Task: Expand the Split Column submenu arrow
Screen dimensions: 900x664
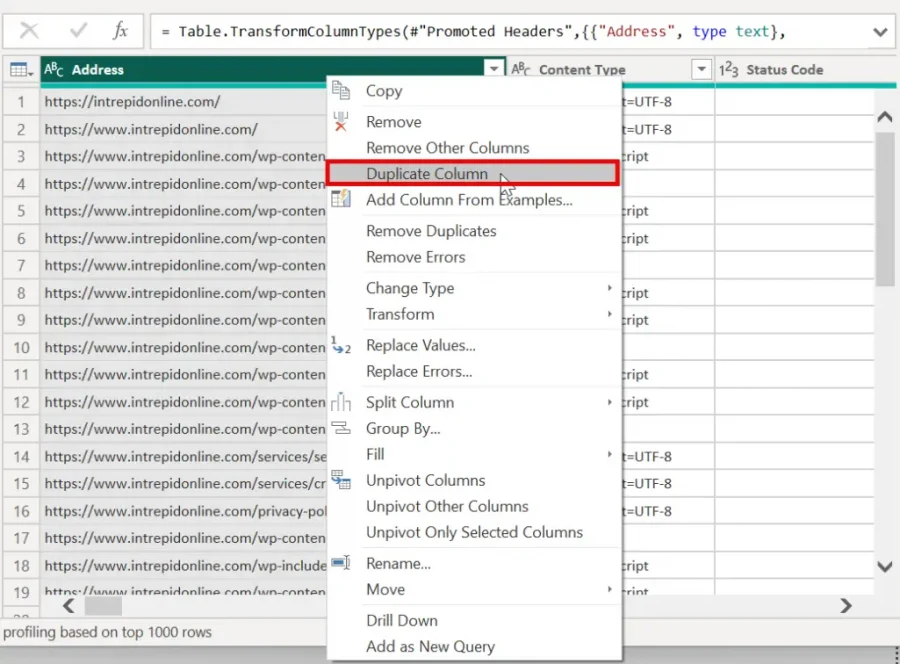Action: pyautogui.click(x=610, y=402)
